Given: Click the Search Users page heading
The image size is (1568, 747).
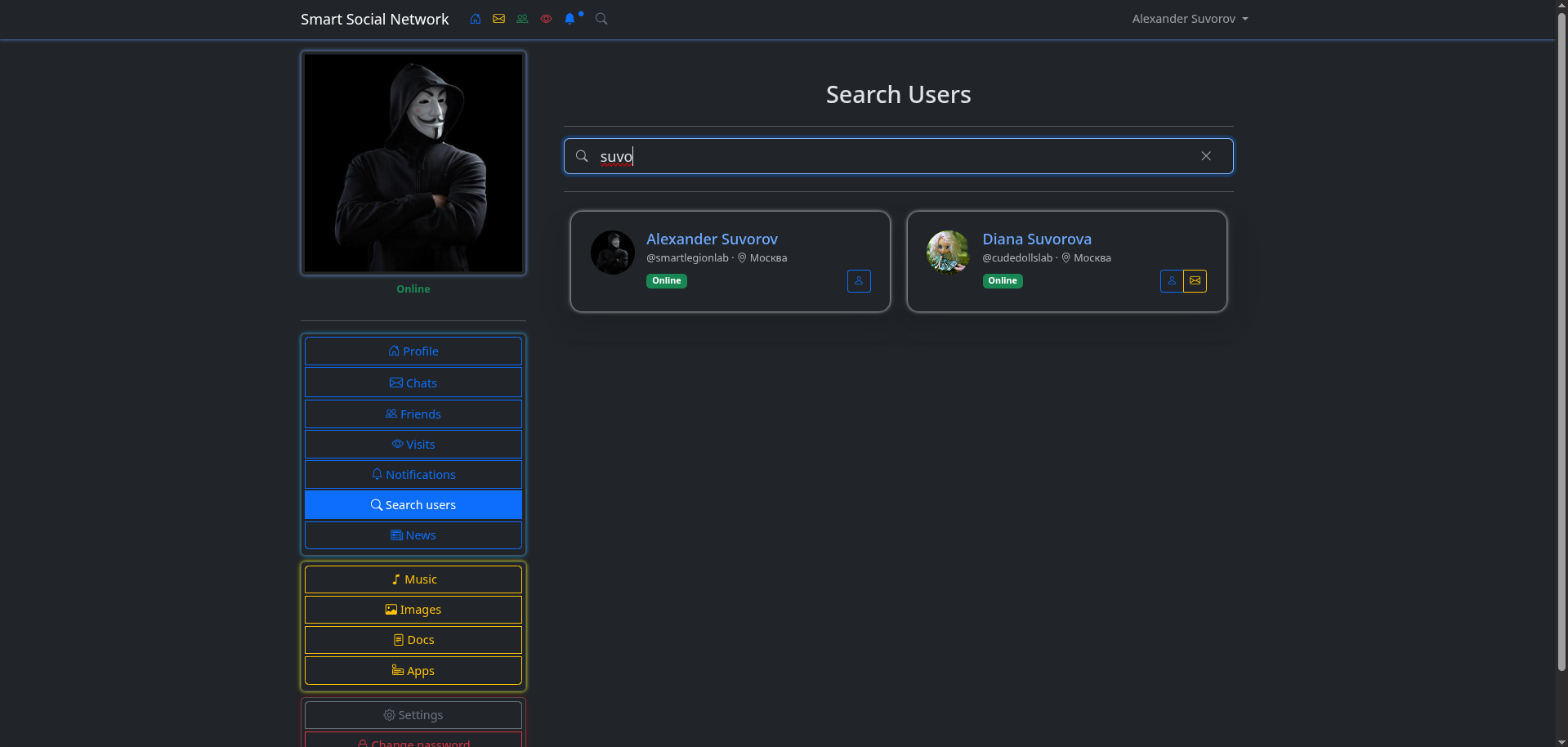Looking at the screenshot, I should pyautogui.click(x=899, y=95).
